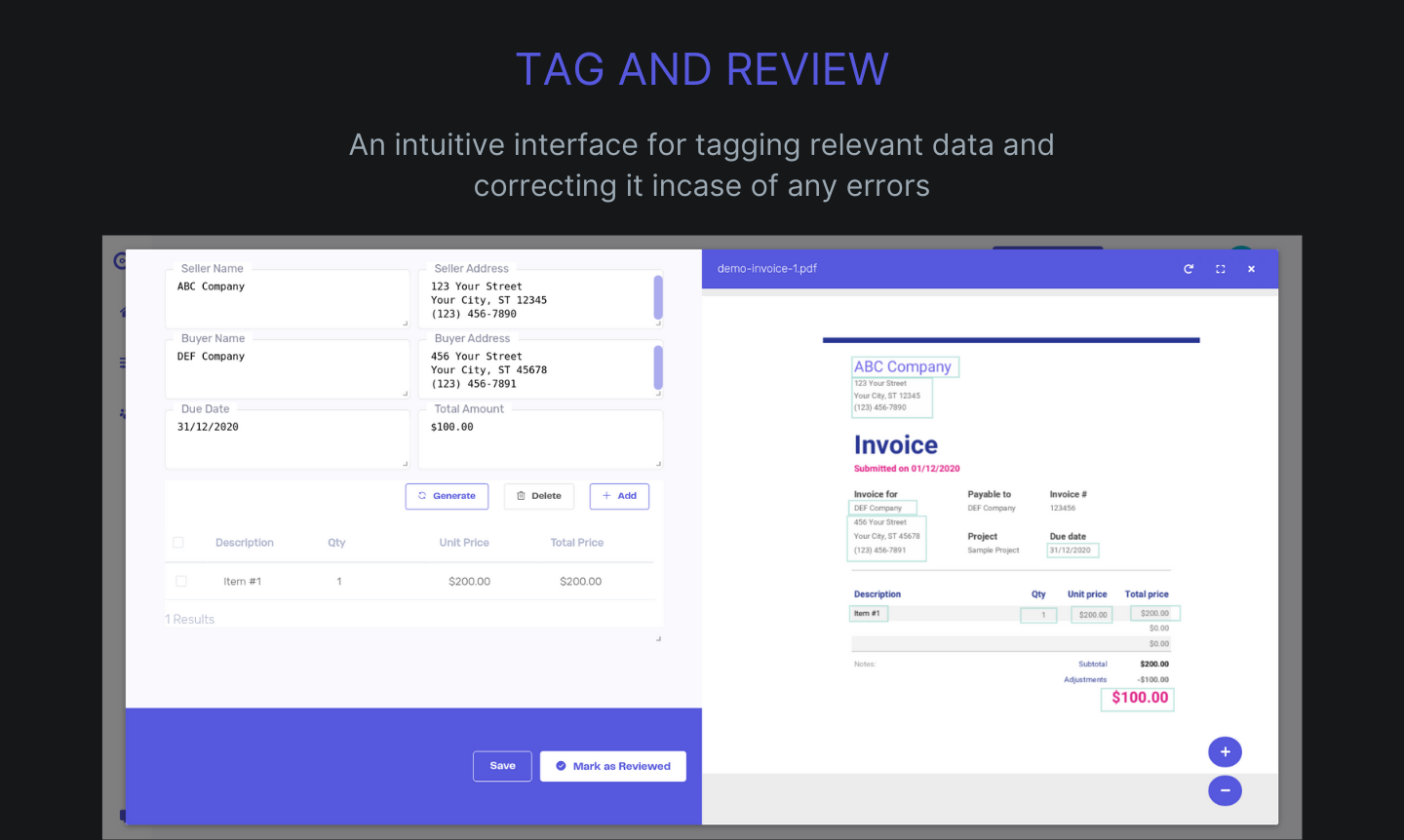Click the Total Price column header
Viewport: 1404px width, 840px height.
[x=577, y=543]
